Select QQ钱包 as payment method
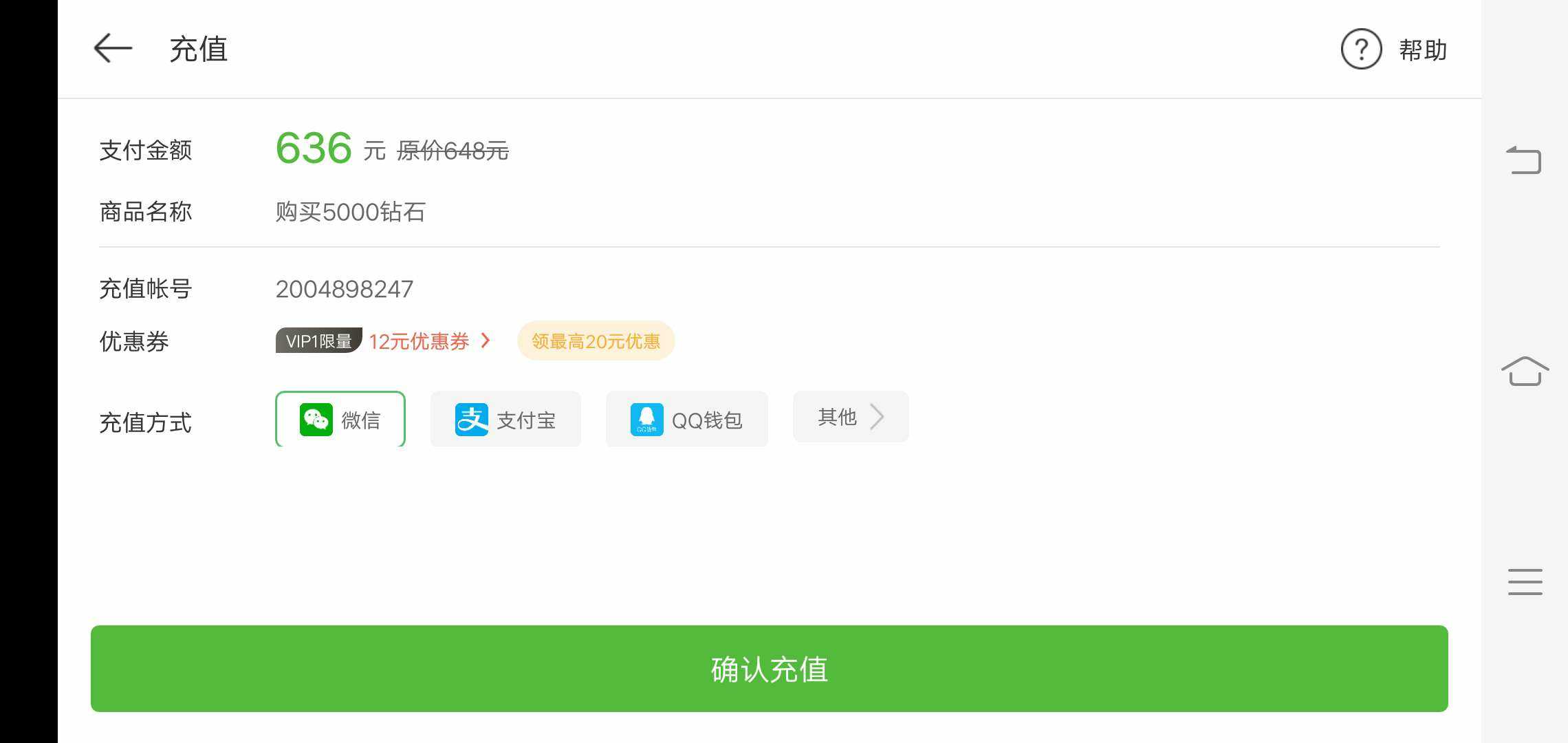The height and width of the screenshot is (743, 1568). 686,419
